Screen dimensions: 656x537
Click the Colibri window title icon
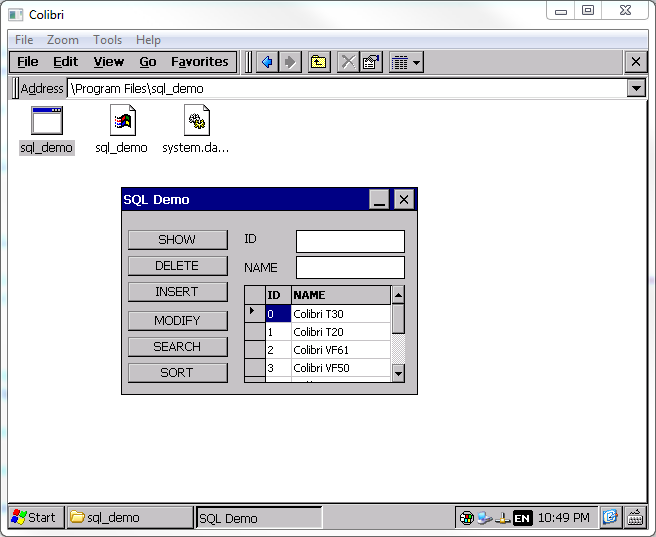coord(16,15)
